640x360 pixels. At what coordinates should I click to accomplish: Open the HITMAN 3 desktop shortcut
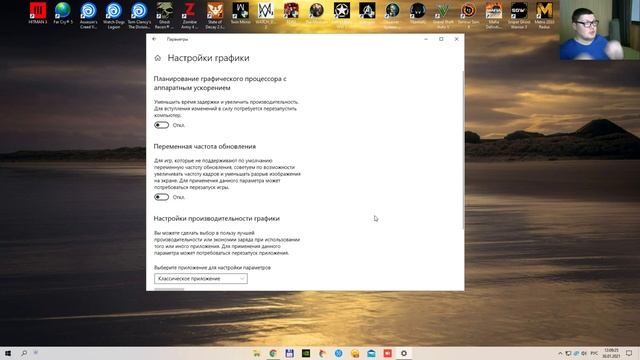(x=38, y=13)
